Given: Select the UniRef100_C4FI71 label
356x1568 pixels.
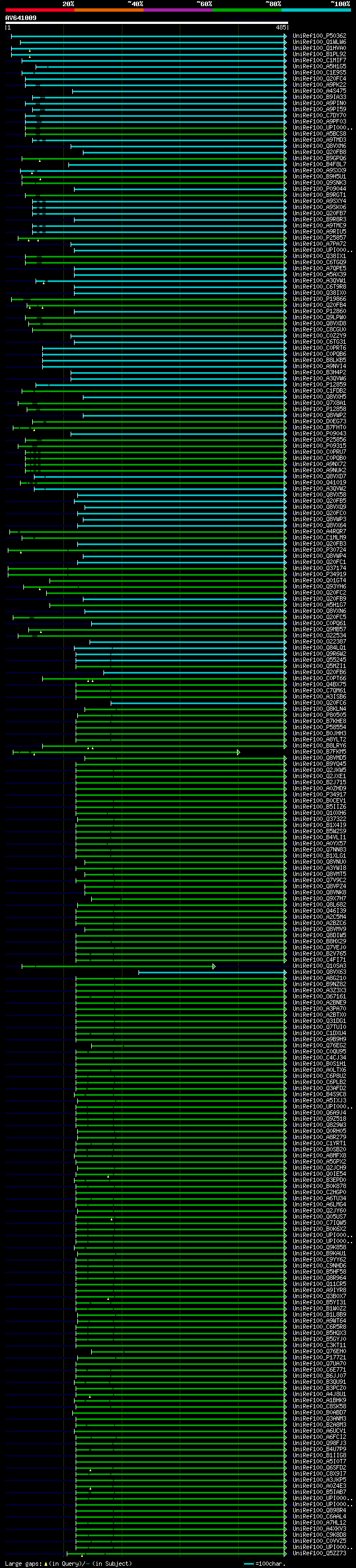Looking at the screenshot, I should pyautogui.click(x=319, y=960).
